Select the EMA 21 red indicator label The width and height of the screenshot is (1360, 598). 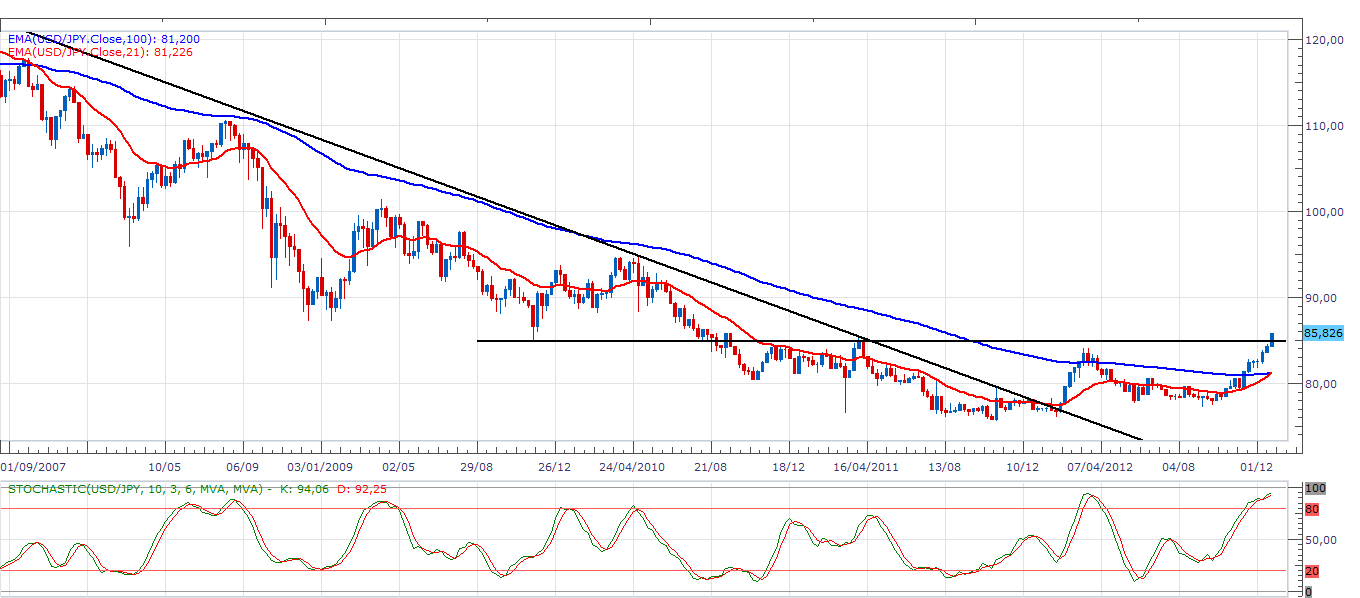tap(100, 52)
